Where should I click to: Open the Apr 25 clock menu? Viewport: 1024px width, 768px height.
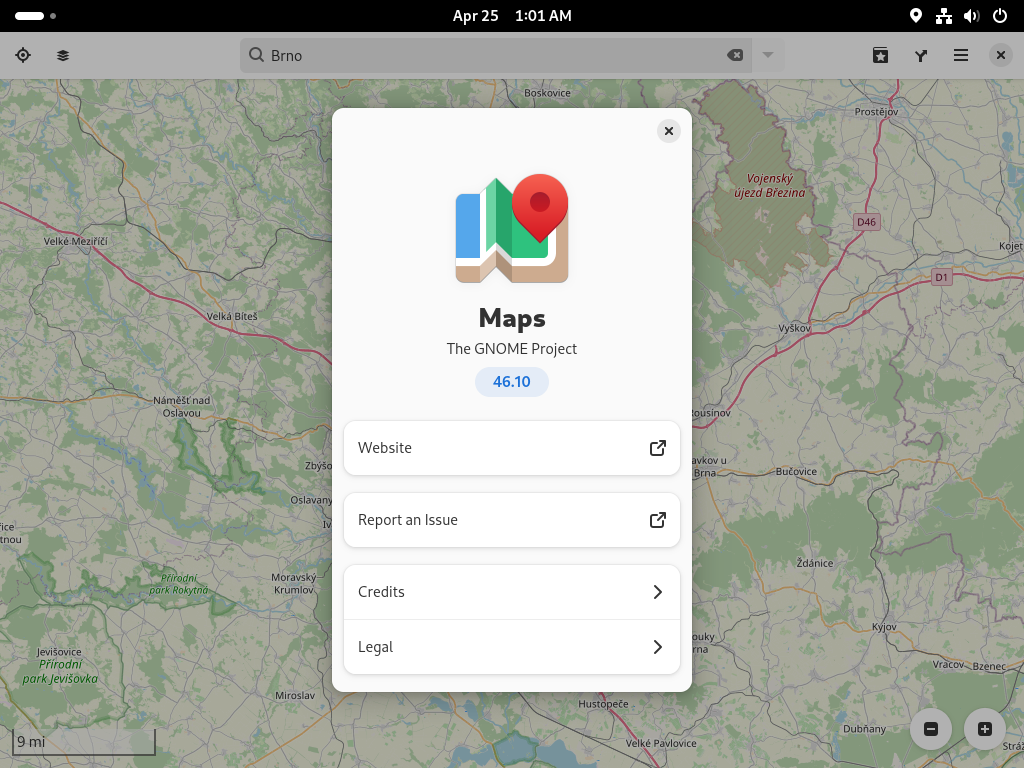(512, 16)
